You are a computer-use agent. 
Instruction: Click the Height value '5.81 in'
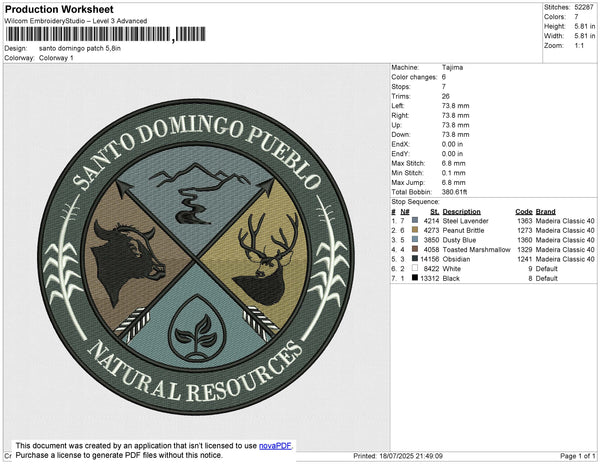(x=585, y=26)
